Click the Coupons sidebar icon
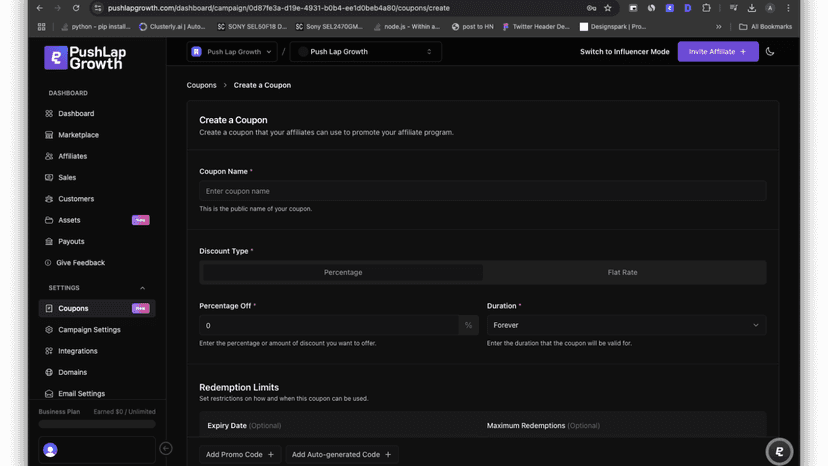The width and height of the screenshot is (828, 466). (x=49, y=309)
